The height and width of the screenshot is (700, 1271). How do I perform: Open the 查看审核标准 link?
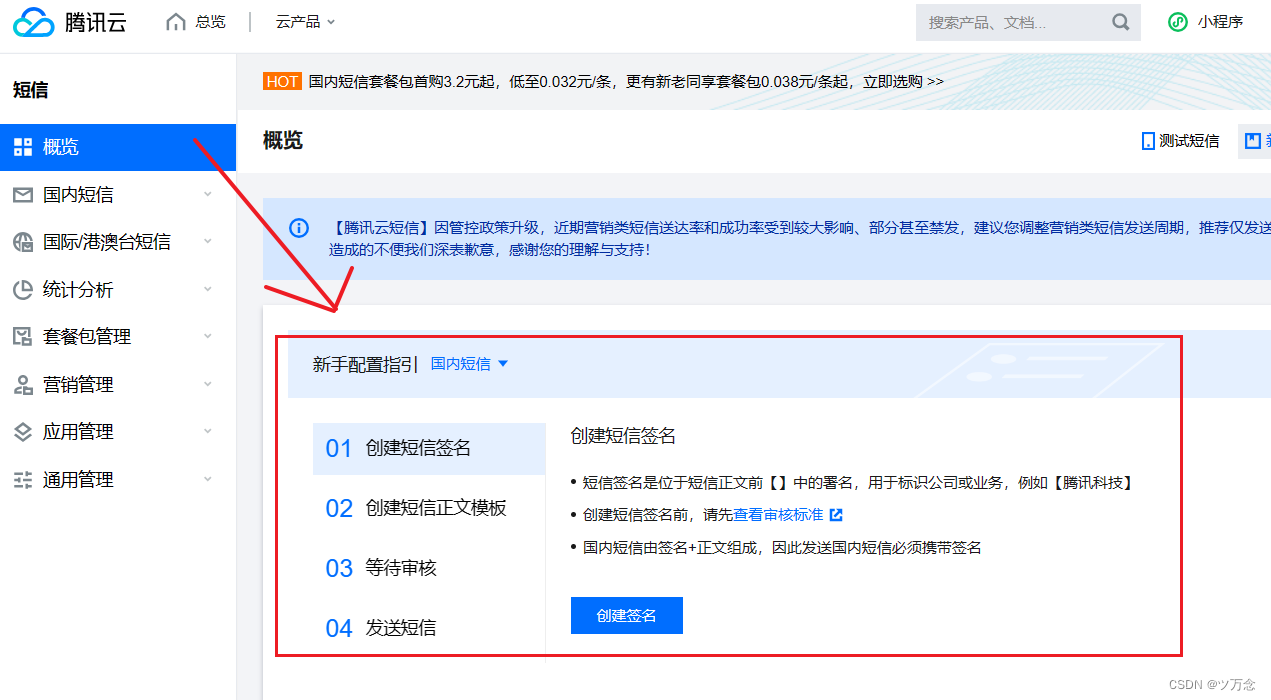(779, 515)
